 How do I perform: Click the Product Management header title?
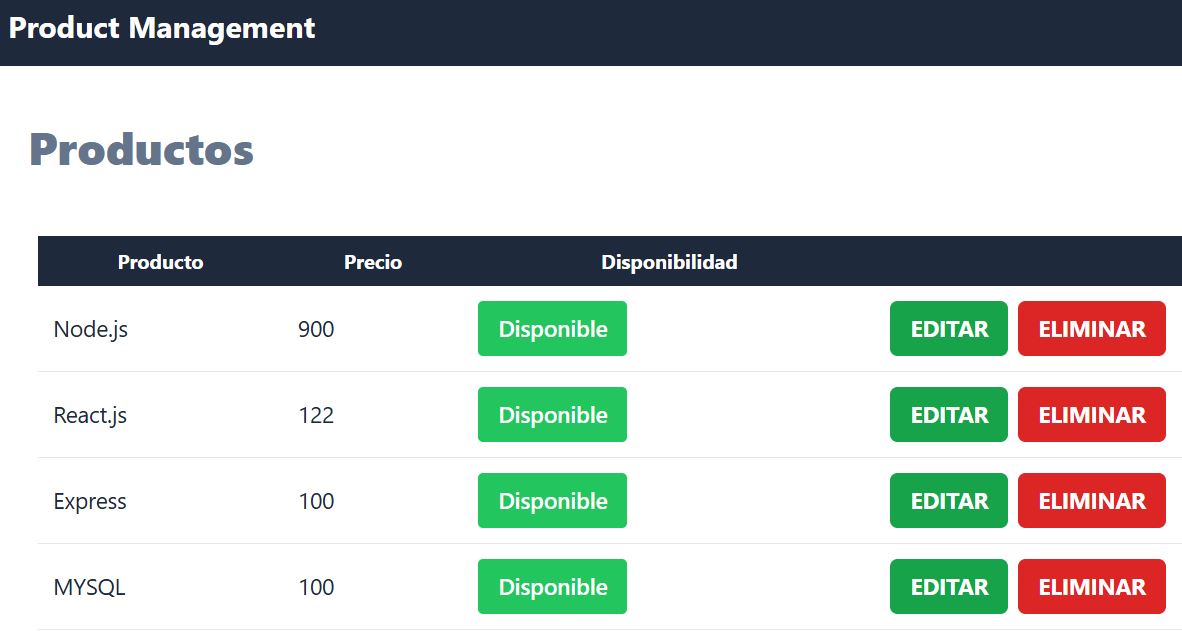(162, 28)
